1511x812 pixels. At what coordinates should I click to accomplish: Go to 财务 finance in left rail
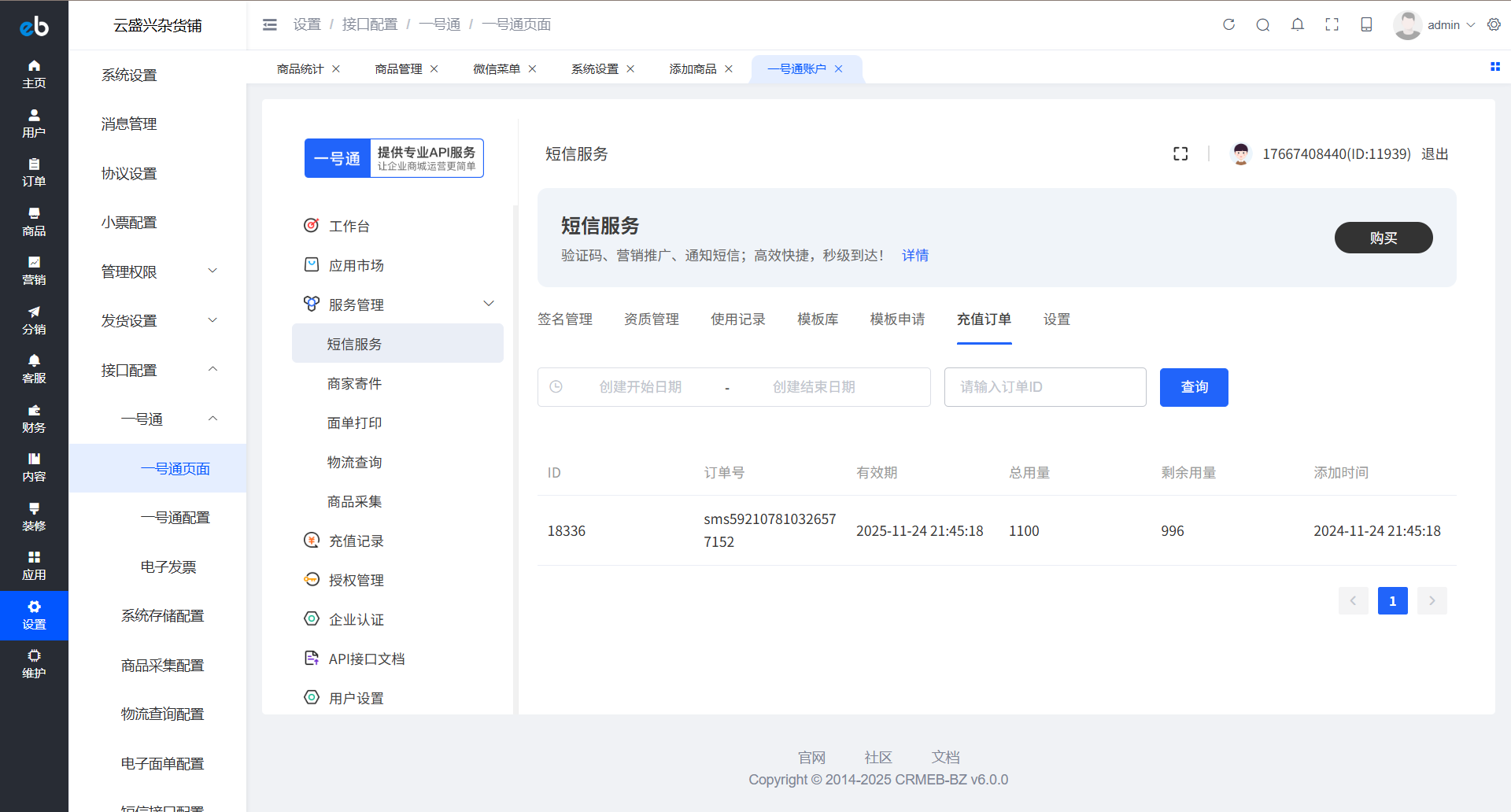point(34,419)
